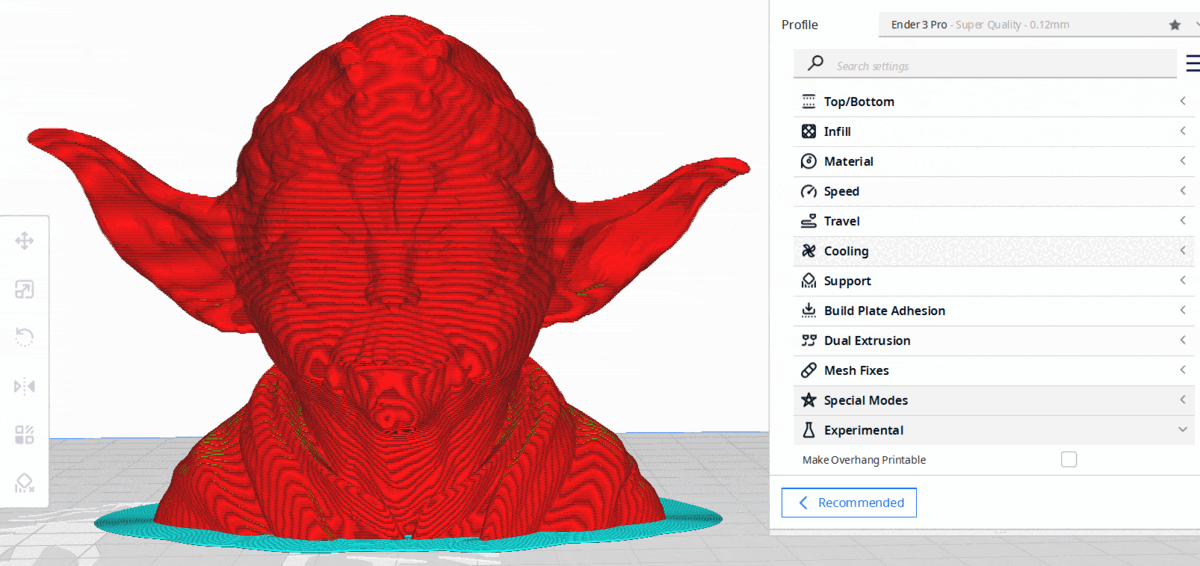Viewport: 1200px width, 566px height.
Task: Focus the Search settings field
Action: [x=985, y=64]
